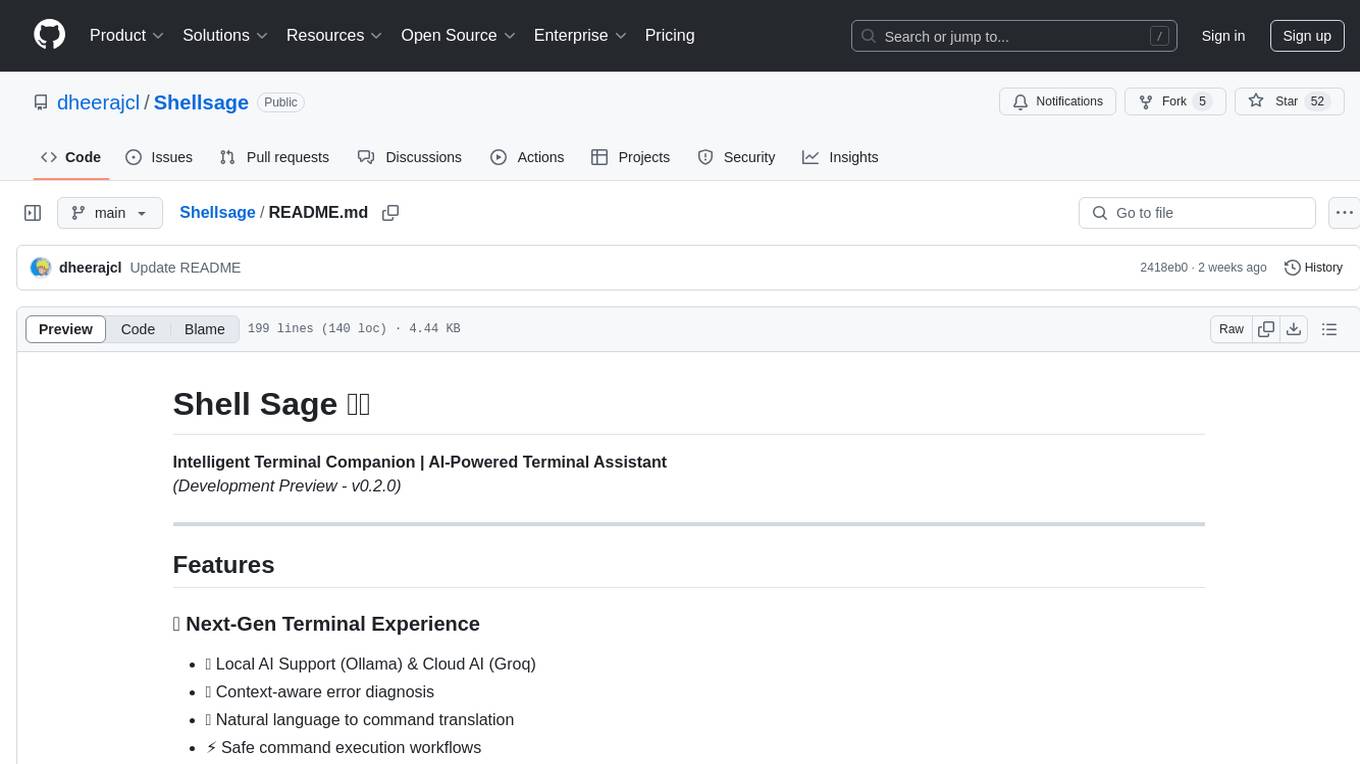Viewport: 1360px width, 764px height.
Task: Select the Preview view
Action: 66,329
